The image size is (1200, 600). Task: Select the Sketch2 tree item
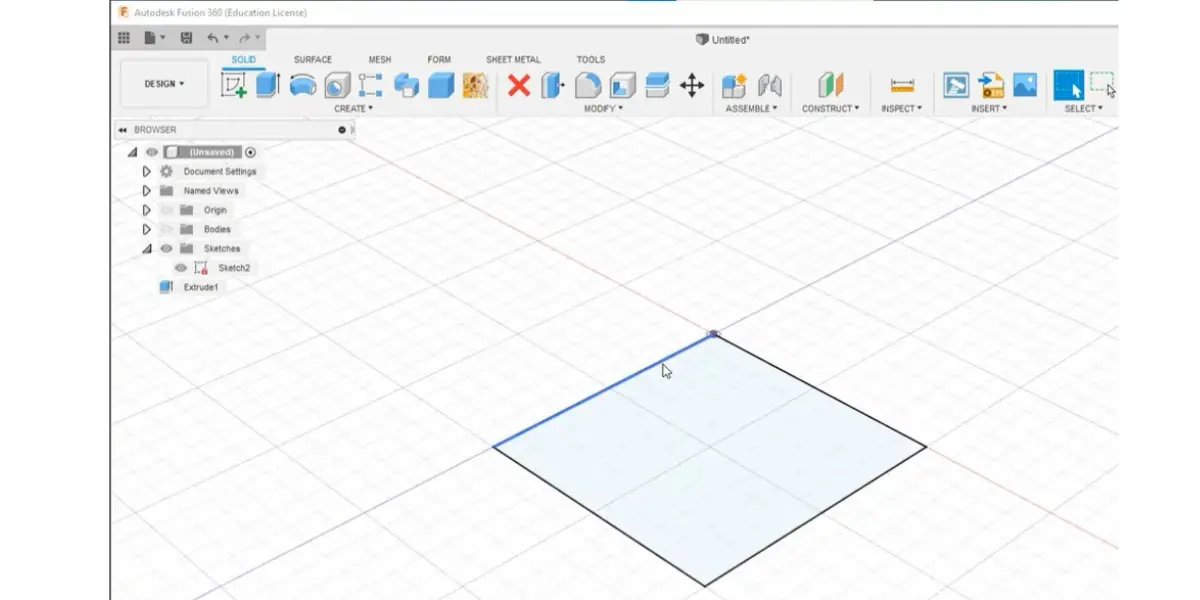(x=234, y=268)
